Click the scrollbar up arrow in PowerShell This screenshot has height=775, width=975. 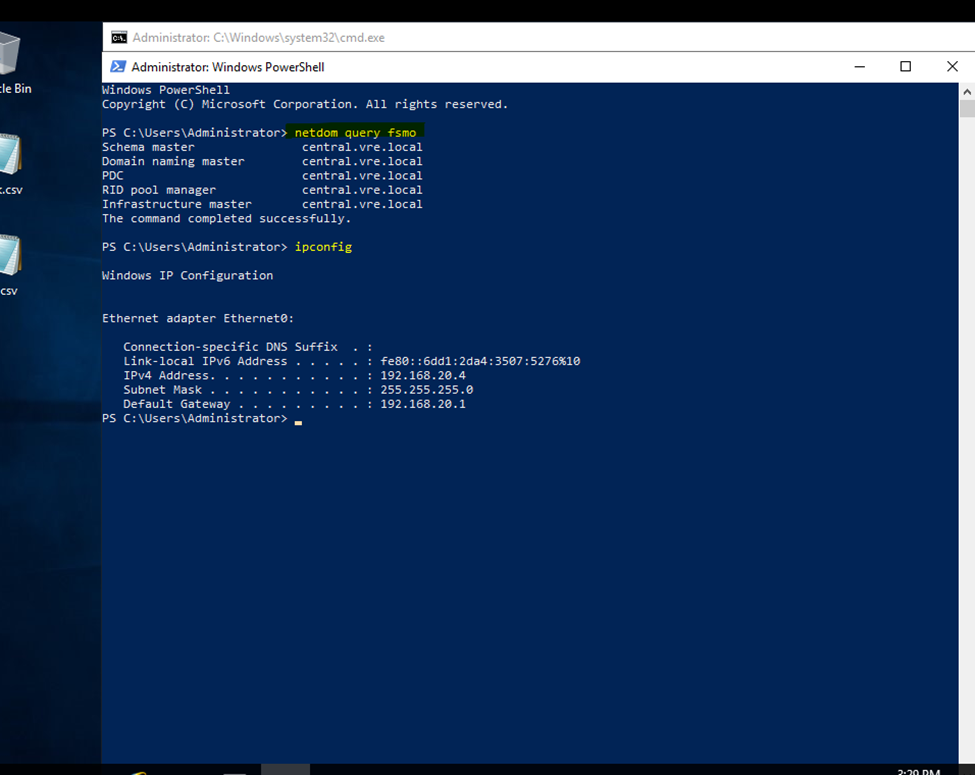[x=967, y=91]
